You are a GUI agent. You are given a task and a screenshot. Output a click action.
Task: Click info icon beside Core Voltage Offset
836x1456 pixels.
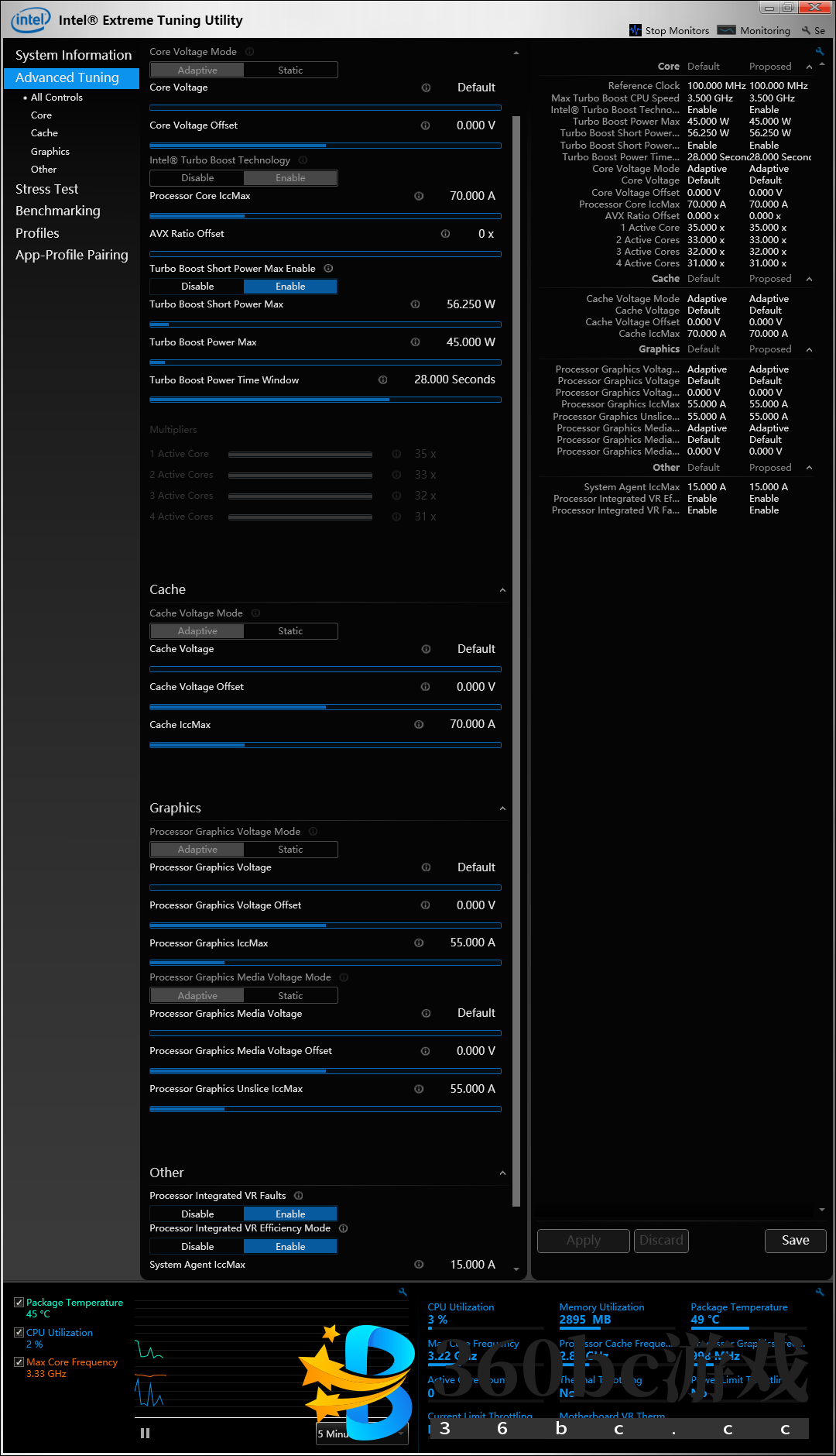coord(425,125)
